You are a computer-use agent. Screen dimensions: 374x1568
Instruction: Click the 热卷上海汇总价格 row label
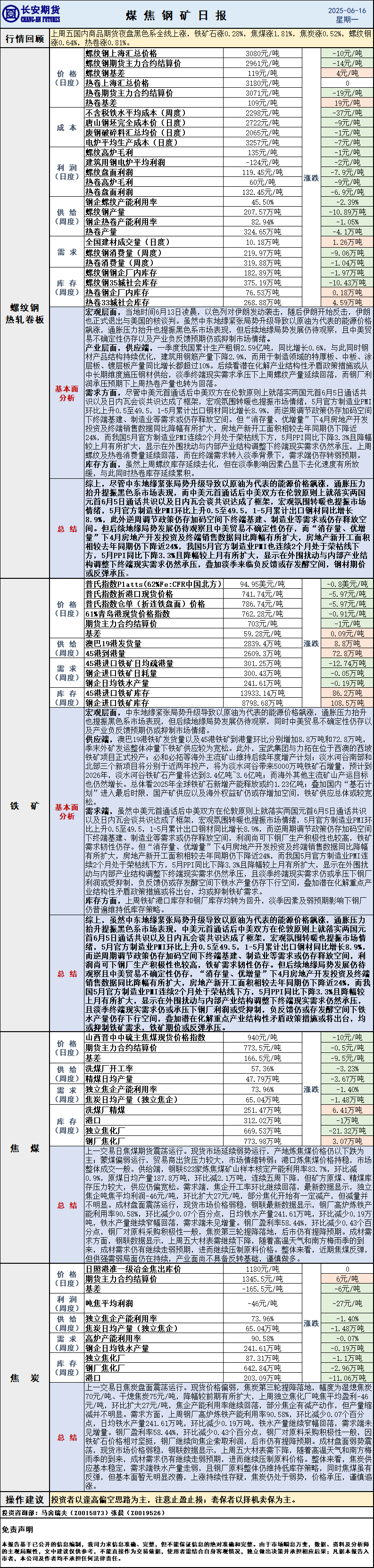(x=117, y=83)
